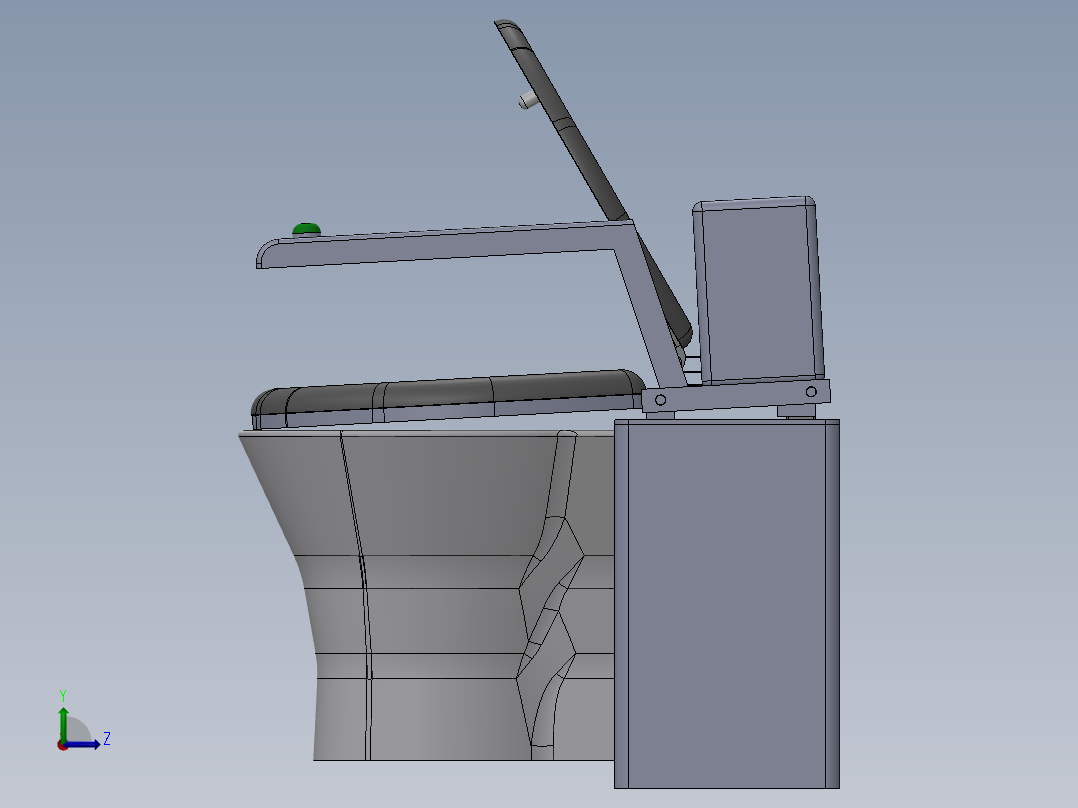Select the small white peg on lid
The width and height of the screenshot is (1078, 808).
pos(528,101)
